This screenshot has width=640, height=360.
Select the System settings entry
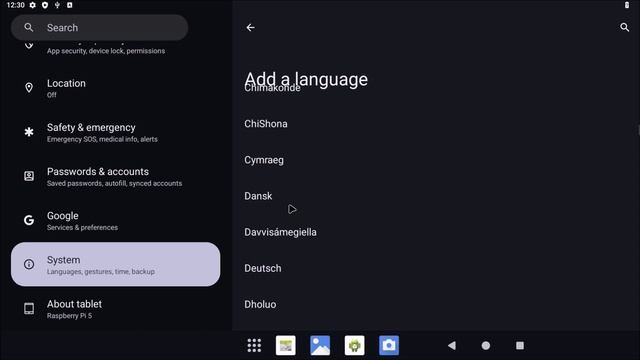[116, 264]
